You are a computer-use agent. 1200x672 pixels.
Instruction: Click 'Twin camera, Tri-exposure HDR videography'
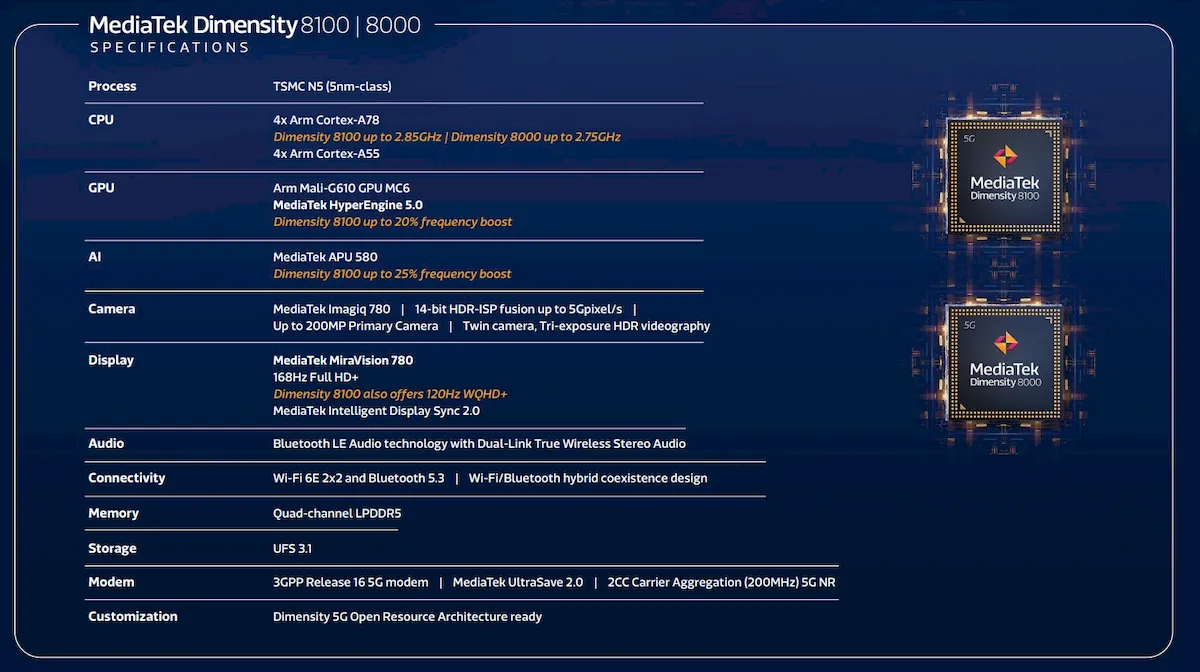586,326
